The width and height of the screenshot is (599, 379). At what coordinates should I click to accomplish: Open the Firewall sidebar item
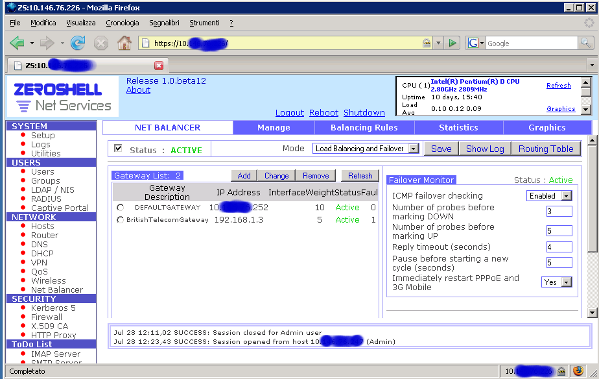(x=47, y=317)
